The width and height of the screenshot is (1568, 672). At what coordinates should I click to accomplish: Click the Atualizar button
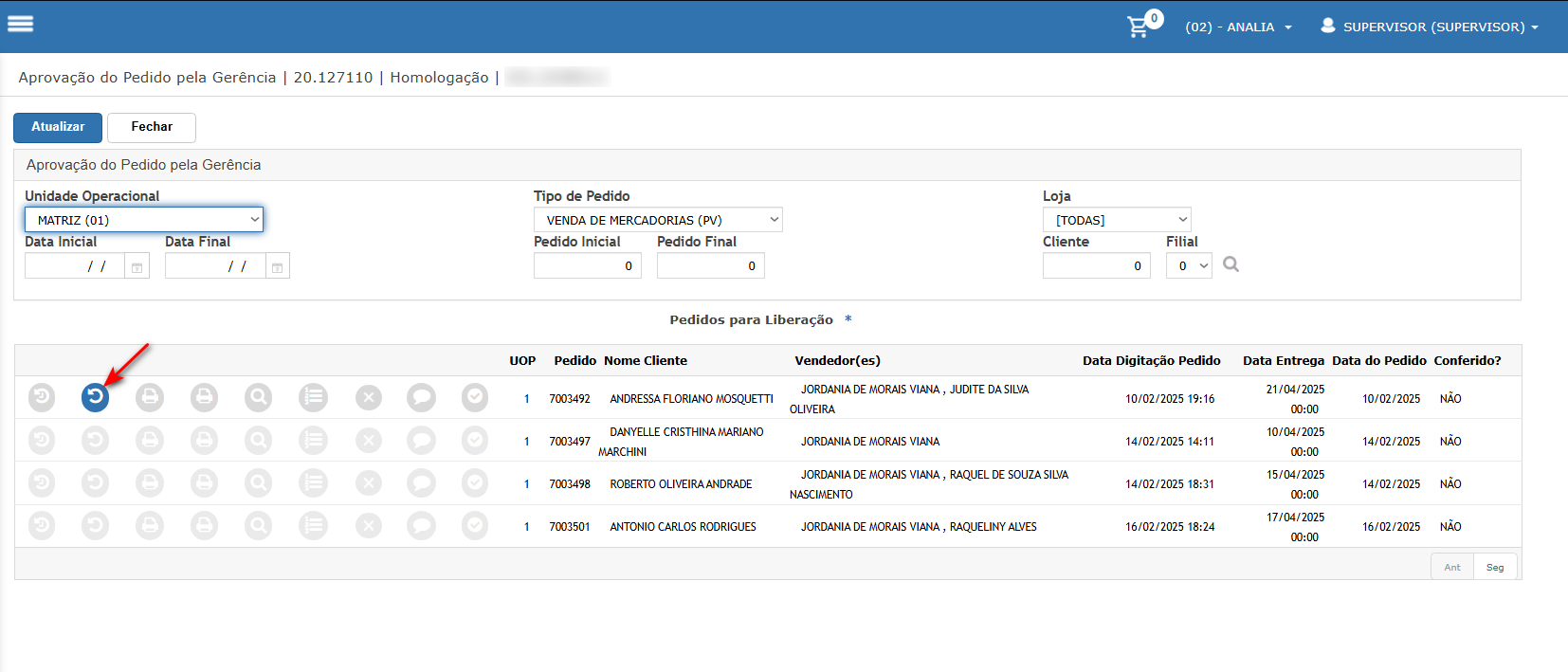tap(58, 127)
